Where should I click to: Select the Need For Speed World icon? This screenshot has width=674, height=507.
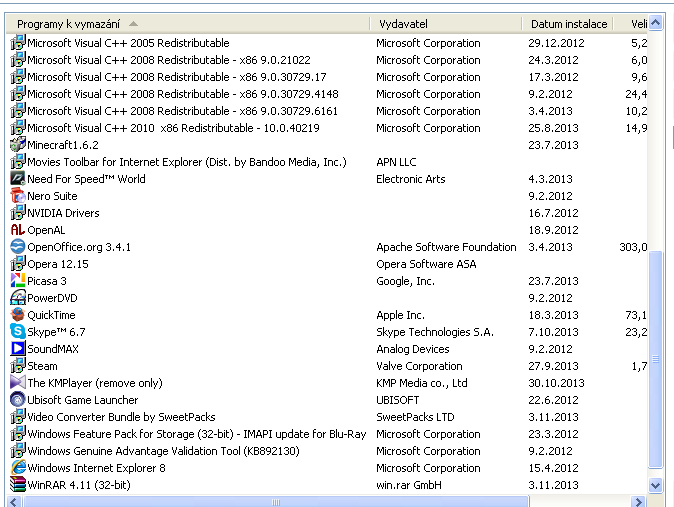click(18, 179)
